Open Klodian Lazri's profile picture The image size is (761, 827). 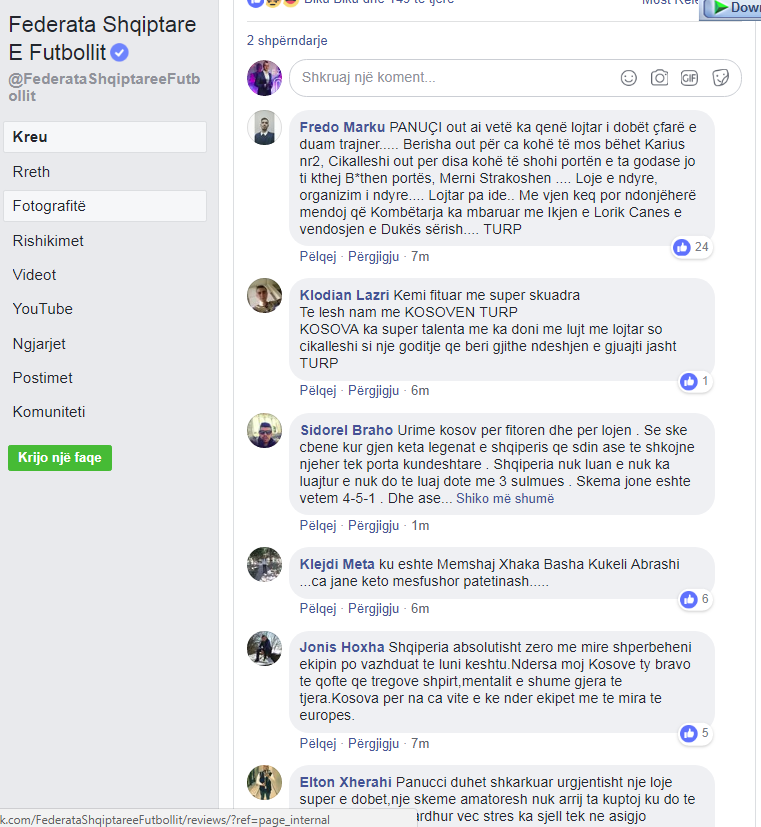click(x=264, y=295)
